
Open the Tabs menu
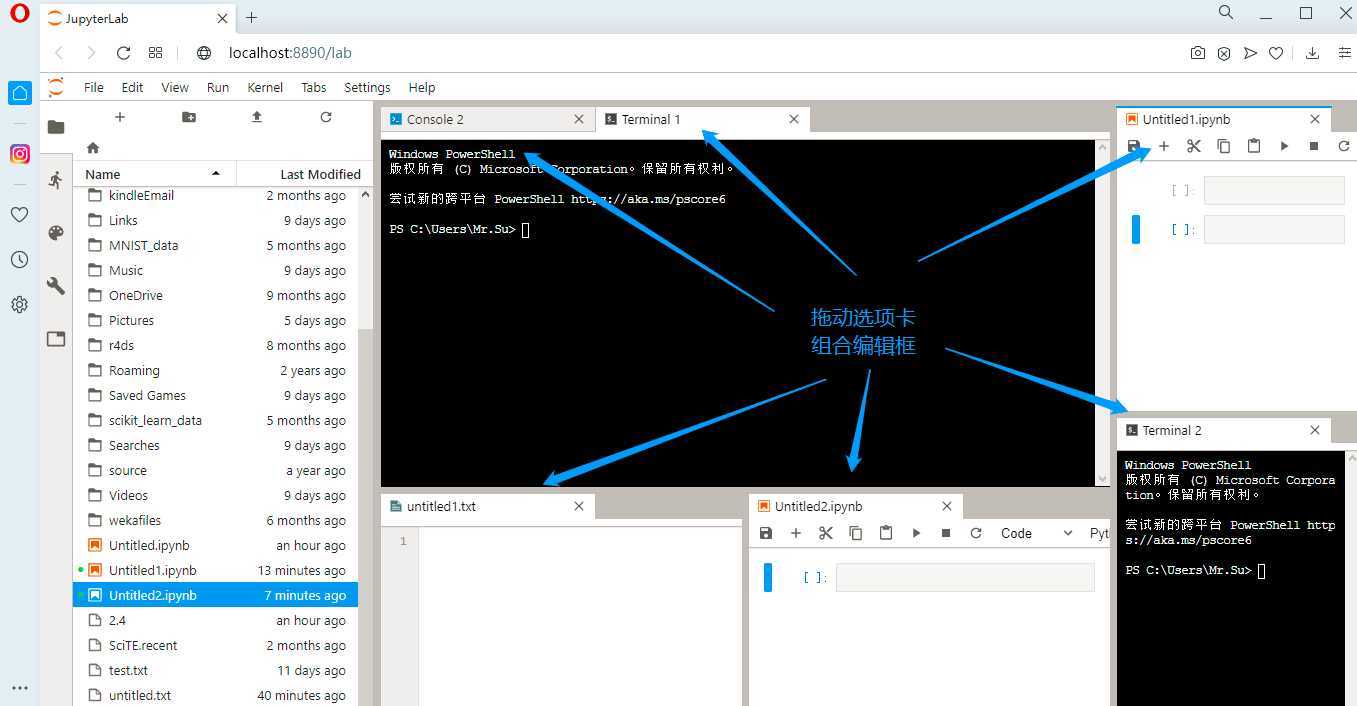coord(314,88)
